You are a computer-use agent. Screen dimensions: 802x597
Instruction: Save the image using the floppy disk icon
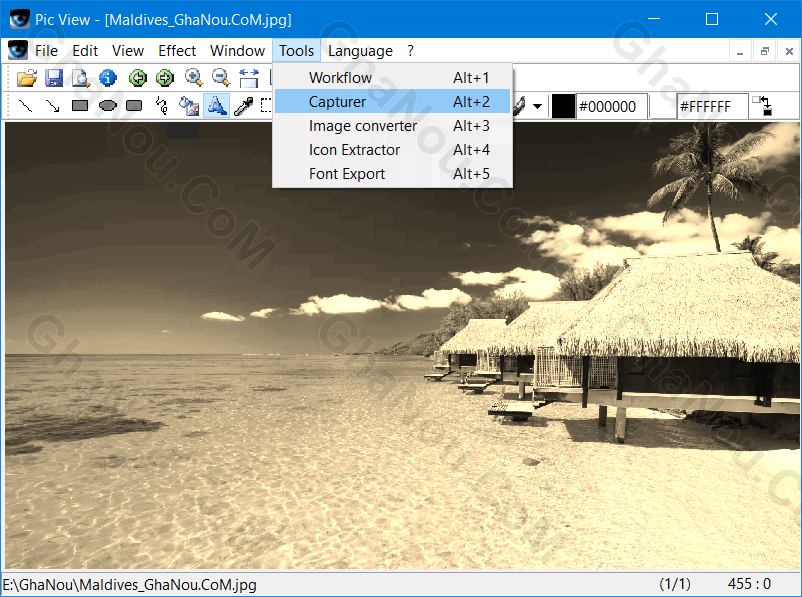click(54, 78)
